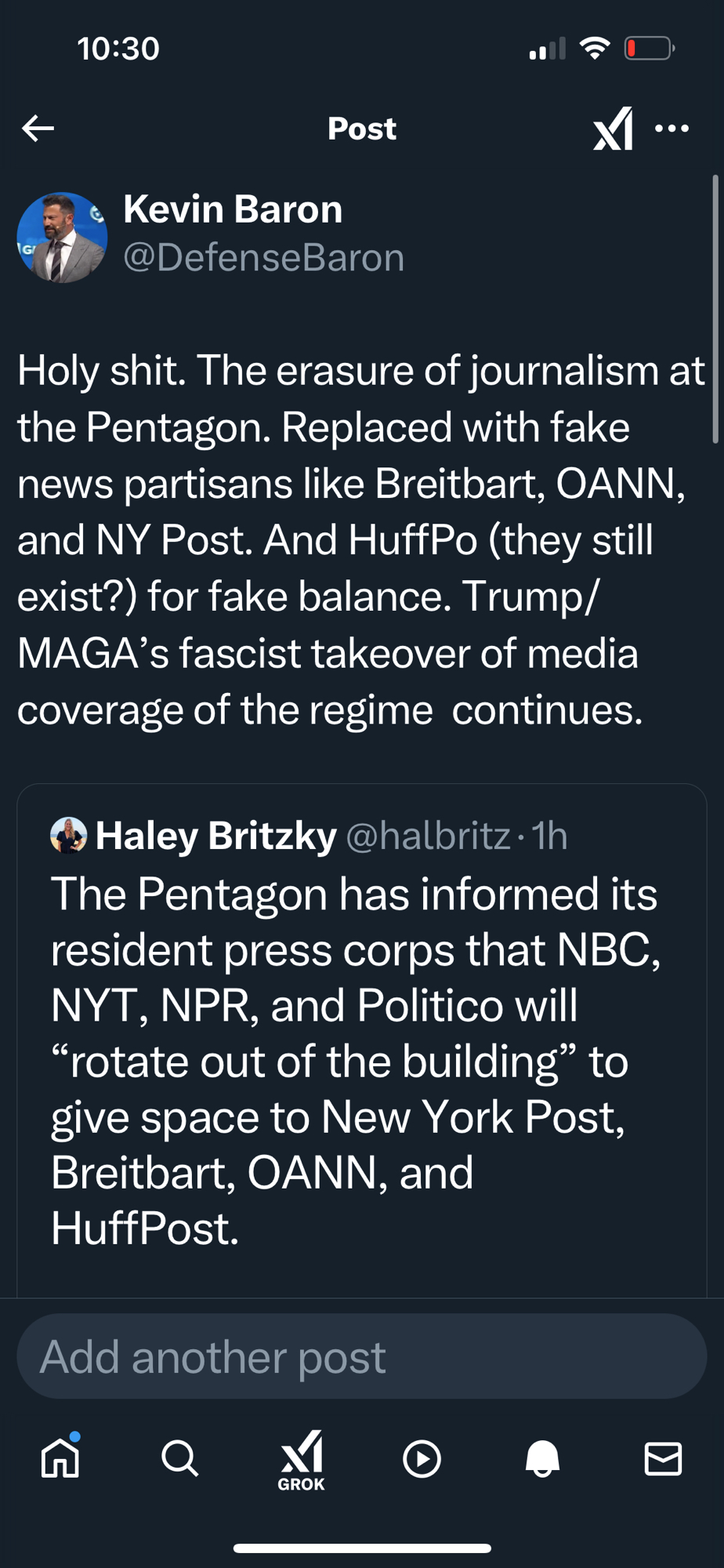Go to the Home tab
This screenshot has width=724, height=1568.
[x=60, y=1458]
